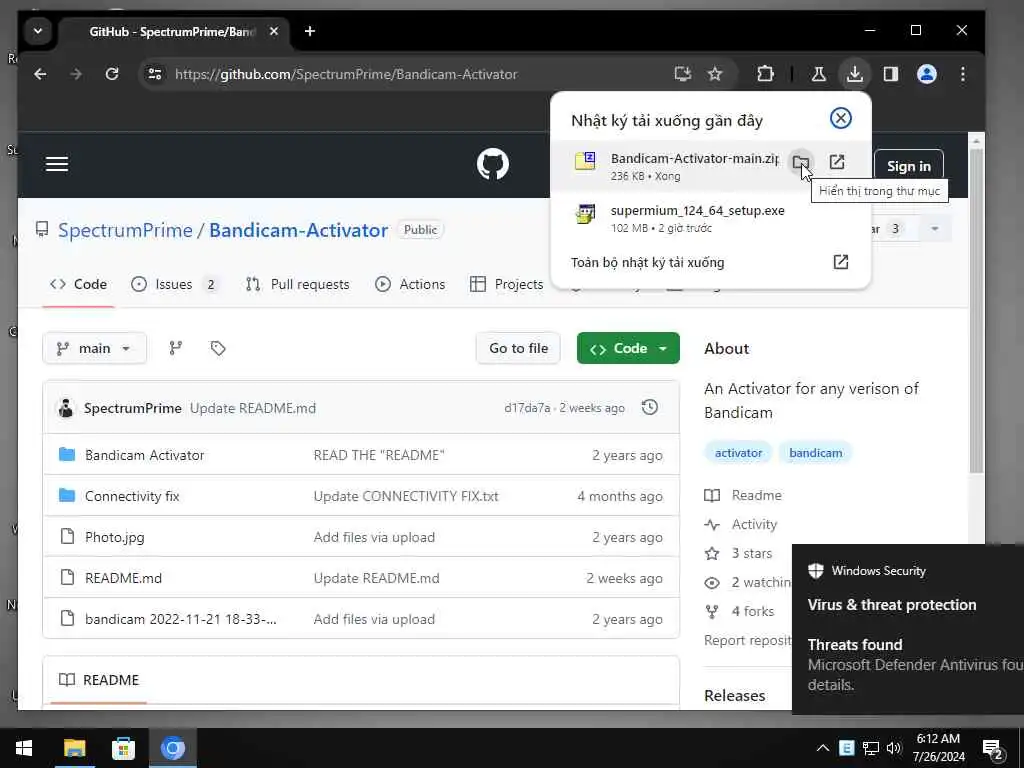The image size is (1024, 768).
Task: Open the green Code dropdown
Action: (x=628, y=348)
